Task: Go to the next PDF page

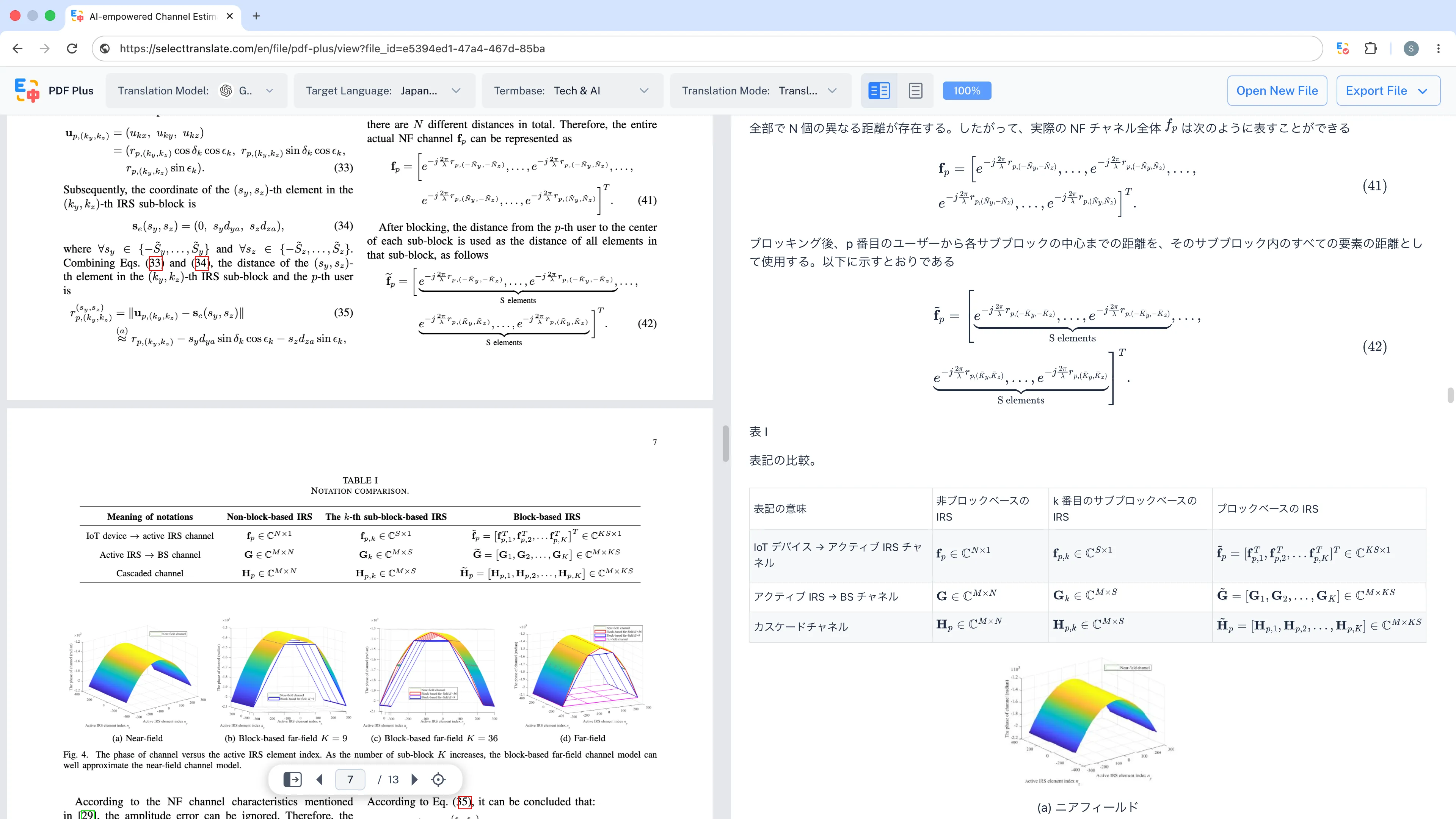Action: 414,780
